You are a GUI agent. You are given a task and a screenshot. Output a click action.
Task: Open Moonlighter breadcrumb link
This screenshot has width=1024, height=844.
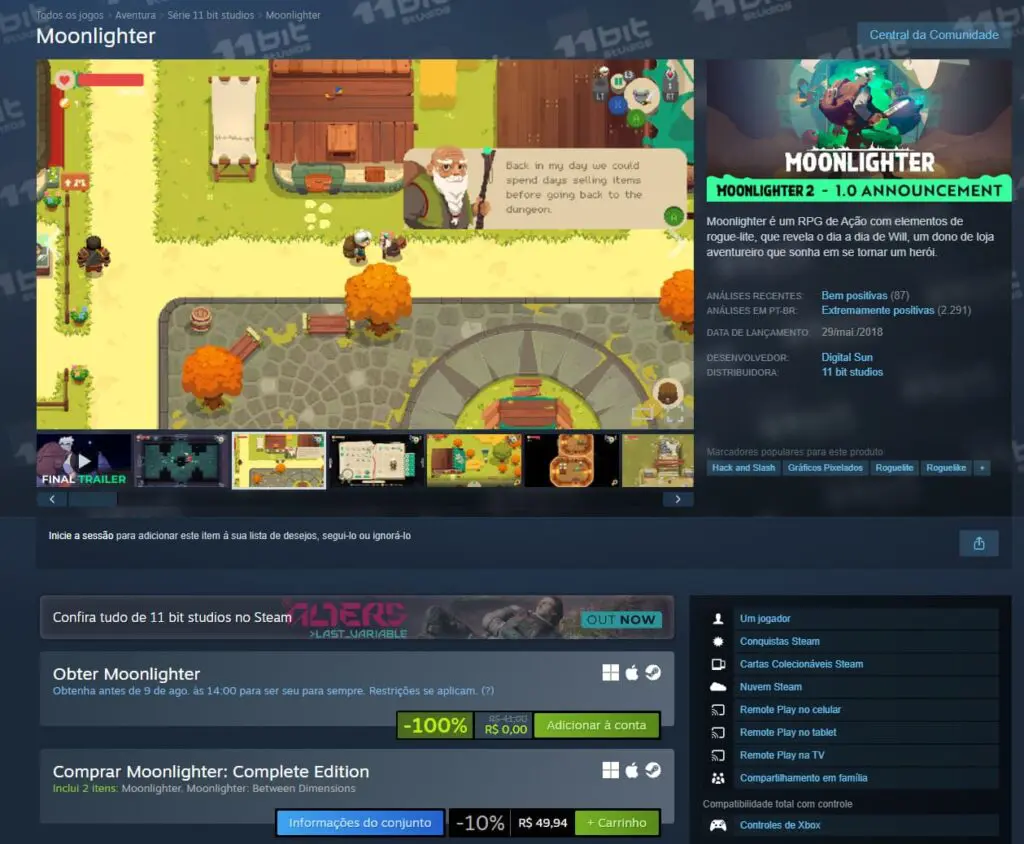pos(293,15)
